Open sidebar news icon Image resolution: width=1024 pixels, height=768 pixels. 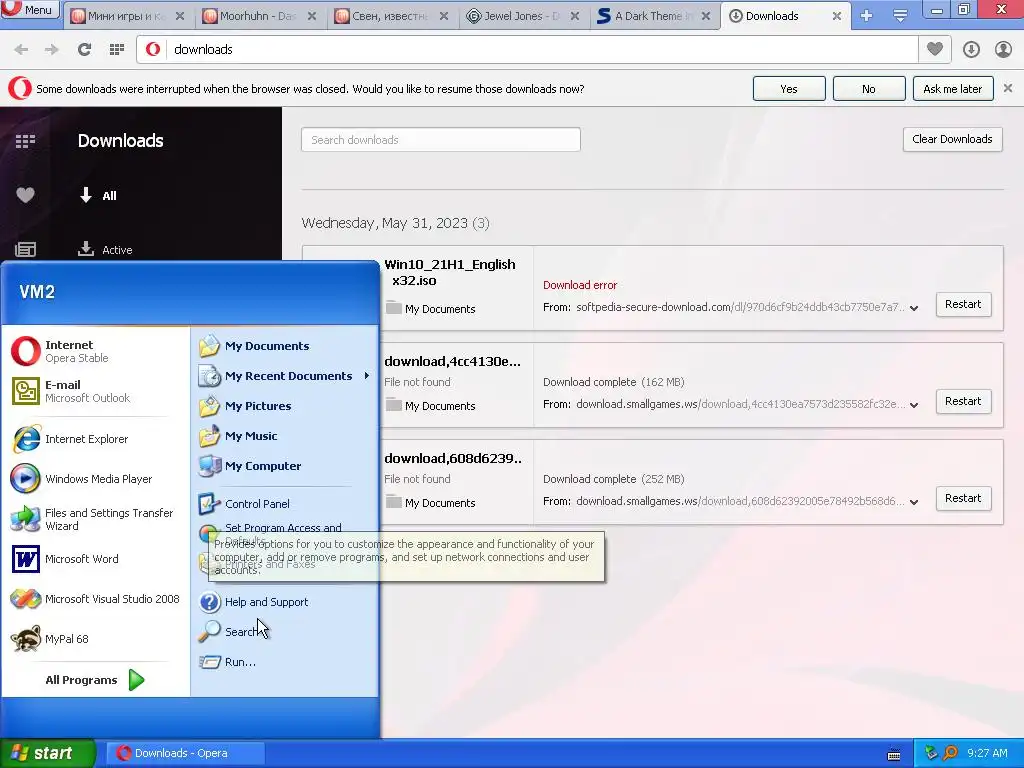(25, 249)
